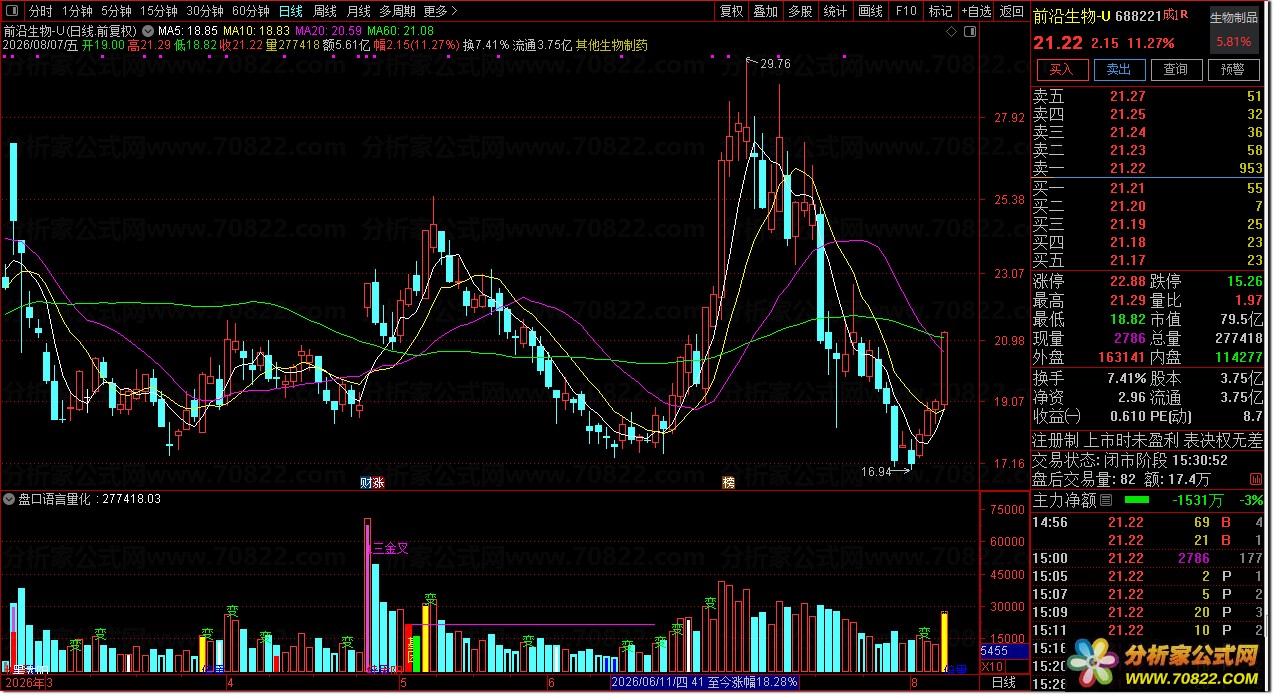The image size is (1275, 695).
Task: Click the 2026/06/11 涨幅18.28% info bar
Action: pos(703,682)
